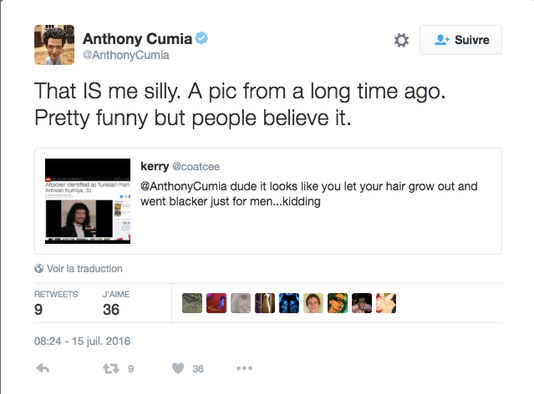Like the tweet with the heart icon
The image size is (534, 394).
click(x=178, y=368)
